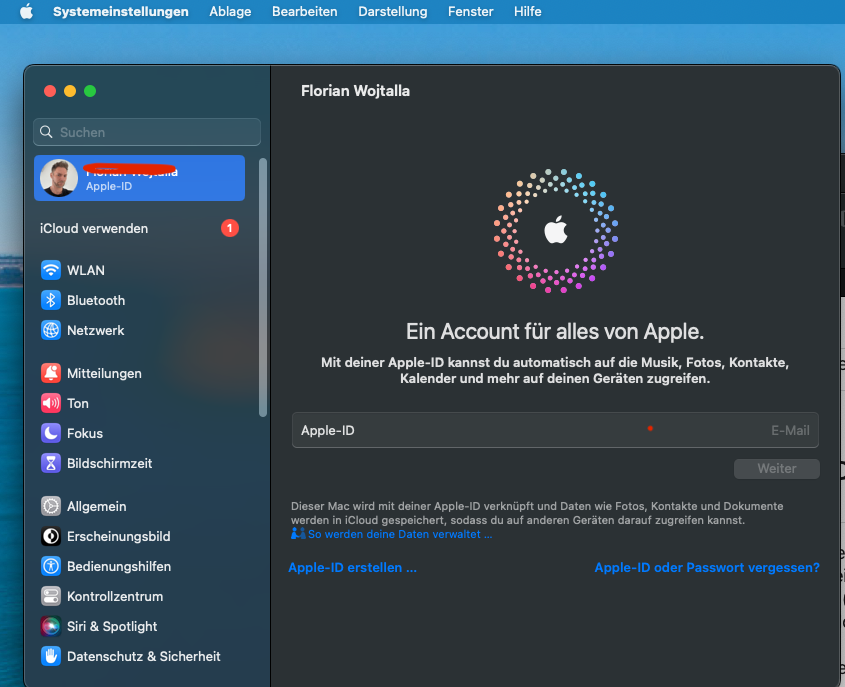This screenshot has height=687, width=845.
Task: Click the Weiter button
Action: click(x=777, y=468)
